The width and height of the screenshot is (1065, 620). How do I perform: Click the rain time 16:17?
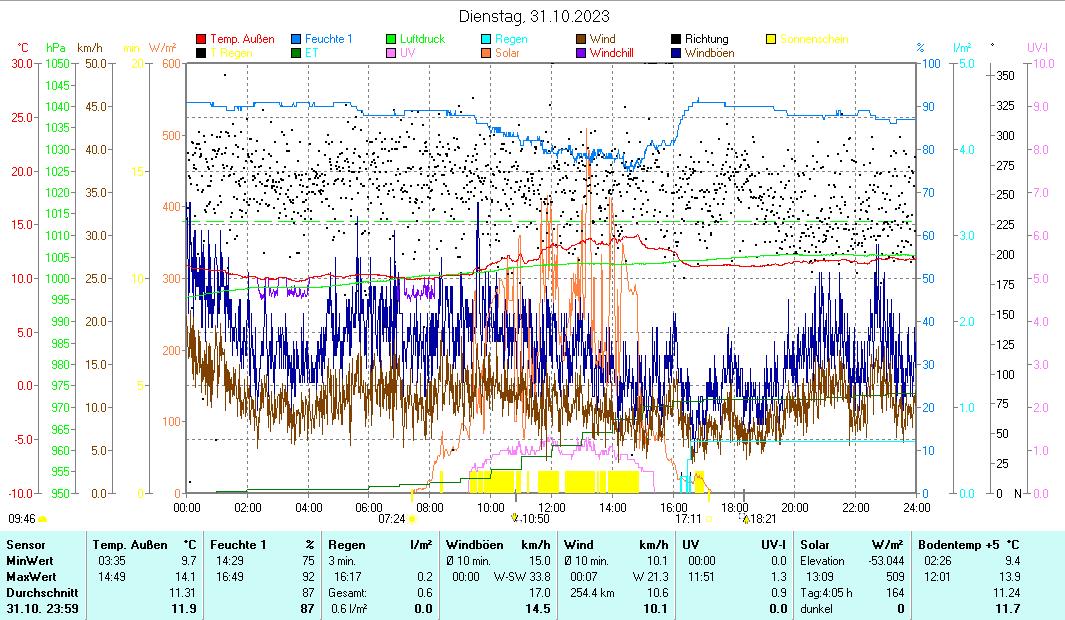point(347,577)
